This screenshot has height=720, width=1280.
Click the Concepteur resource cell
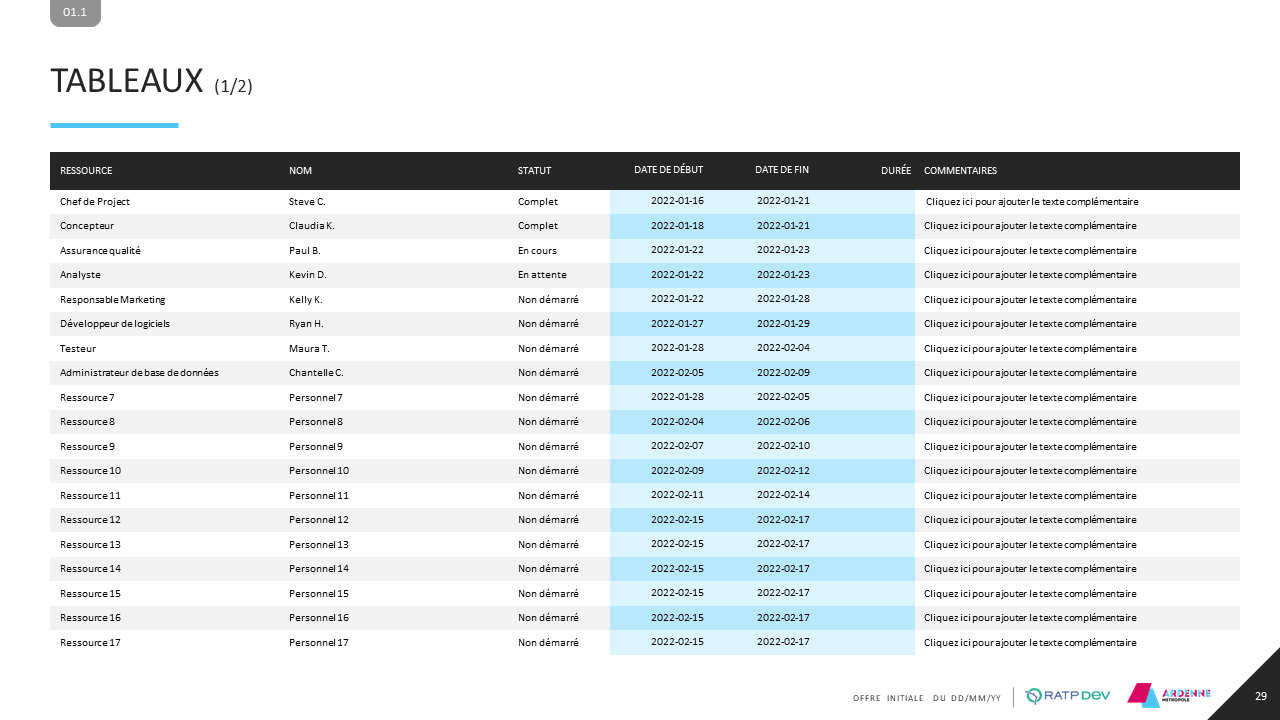pos(87,226)
